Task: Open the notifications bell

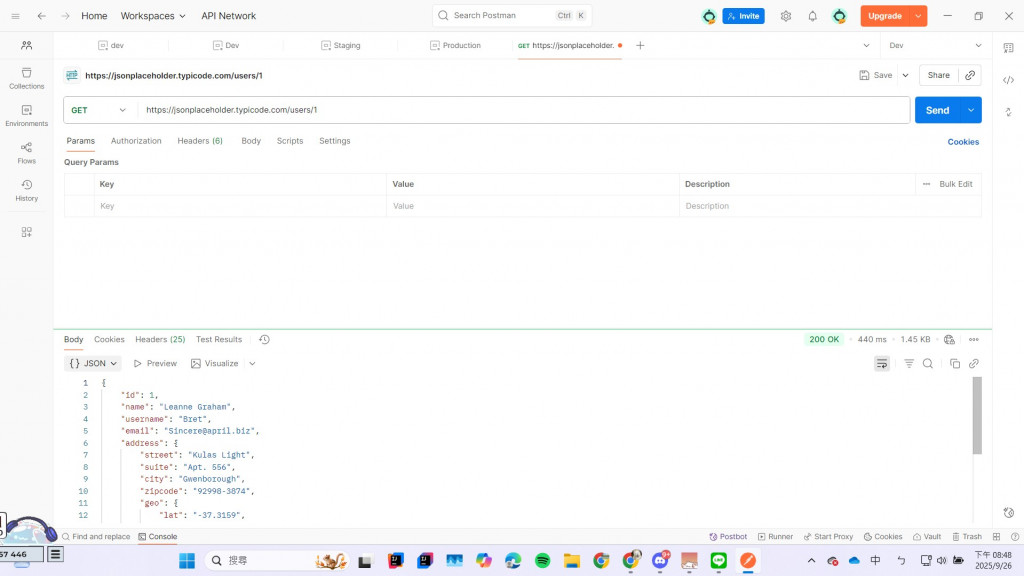Action: [x=812, y=16]
